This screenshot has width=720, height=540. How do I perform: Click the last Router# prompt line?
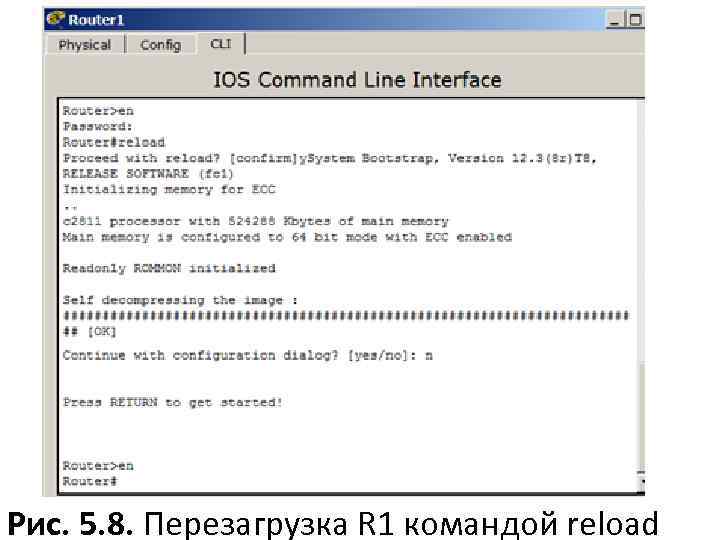pyautogui.click(x=90, y=482)
